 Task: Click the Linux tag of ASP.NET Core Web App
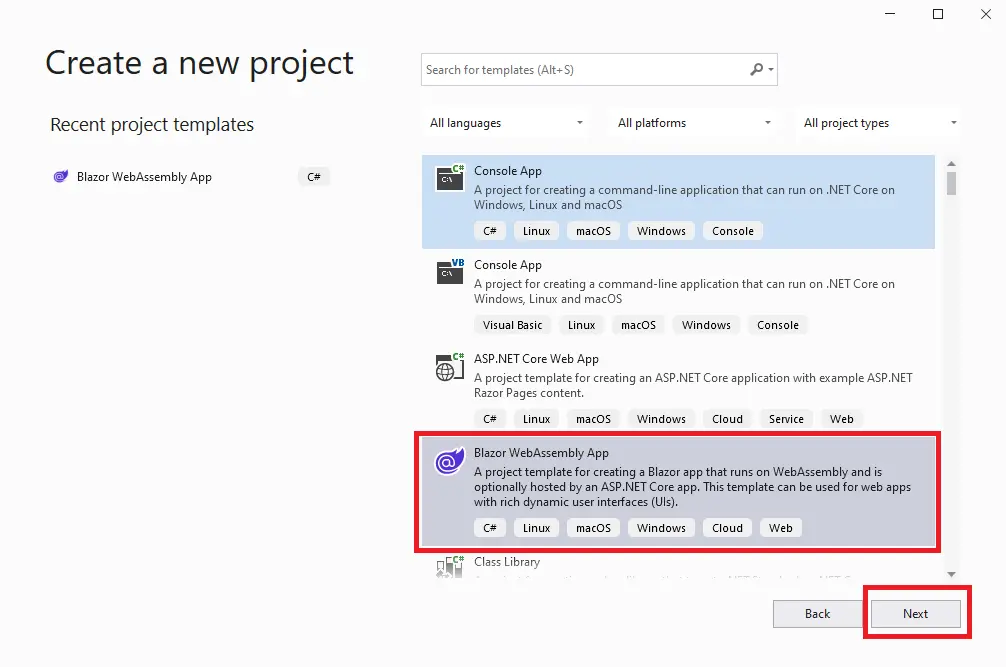536,419
